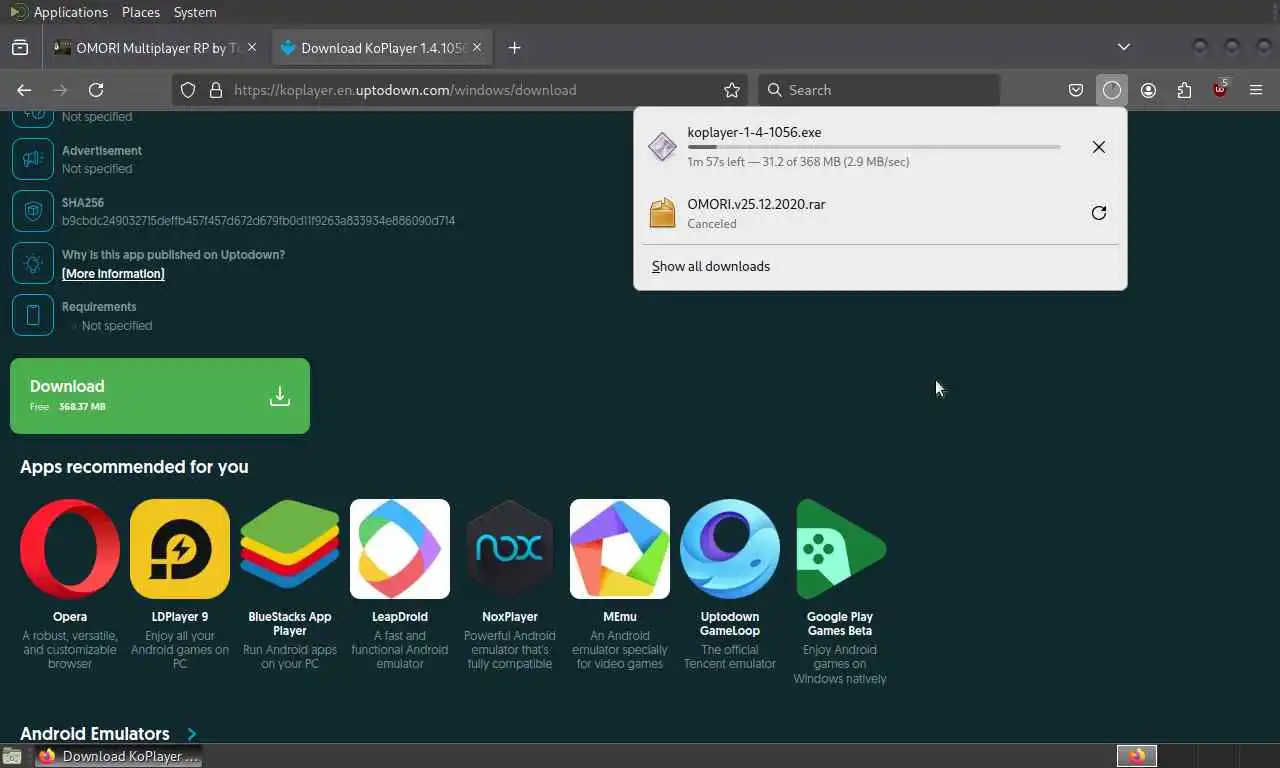This screenshot has width=1280, height=768.
Task: Click the koplayer-1-4-1056.exe file icon
Action: click(662, 147)
